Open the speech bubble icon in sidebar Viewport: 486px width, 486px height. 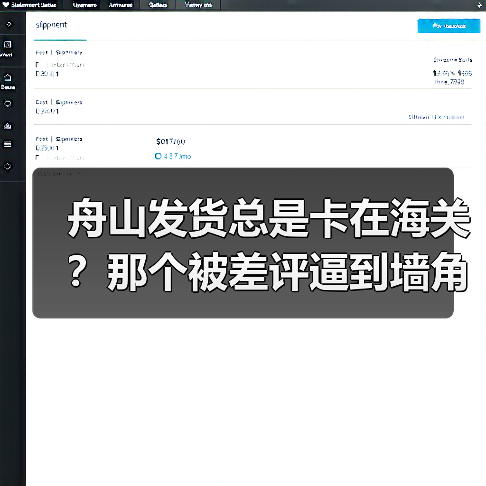8,104
